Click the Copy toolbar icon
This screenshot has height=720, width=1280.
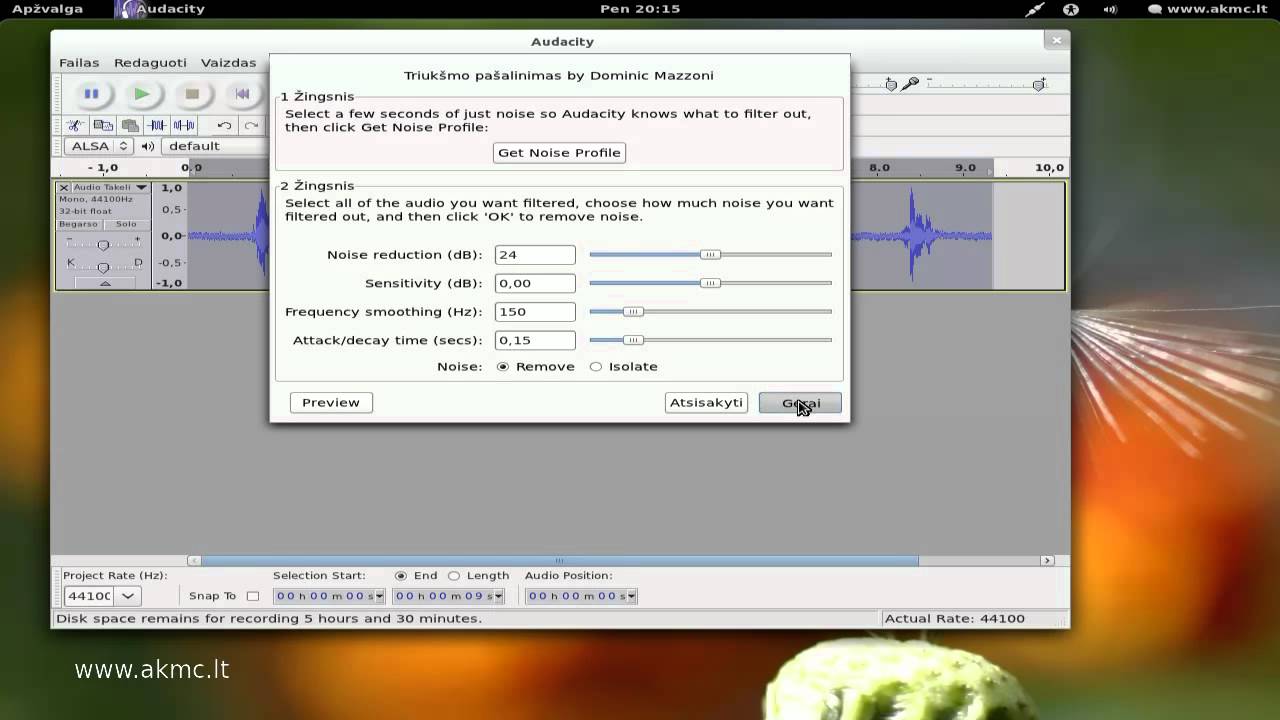pos(102,125)
